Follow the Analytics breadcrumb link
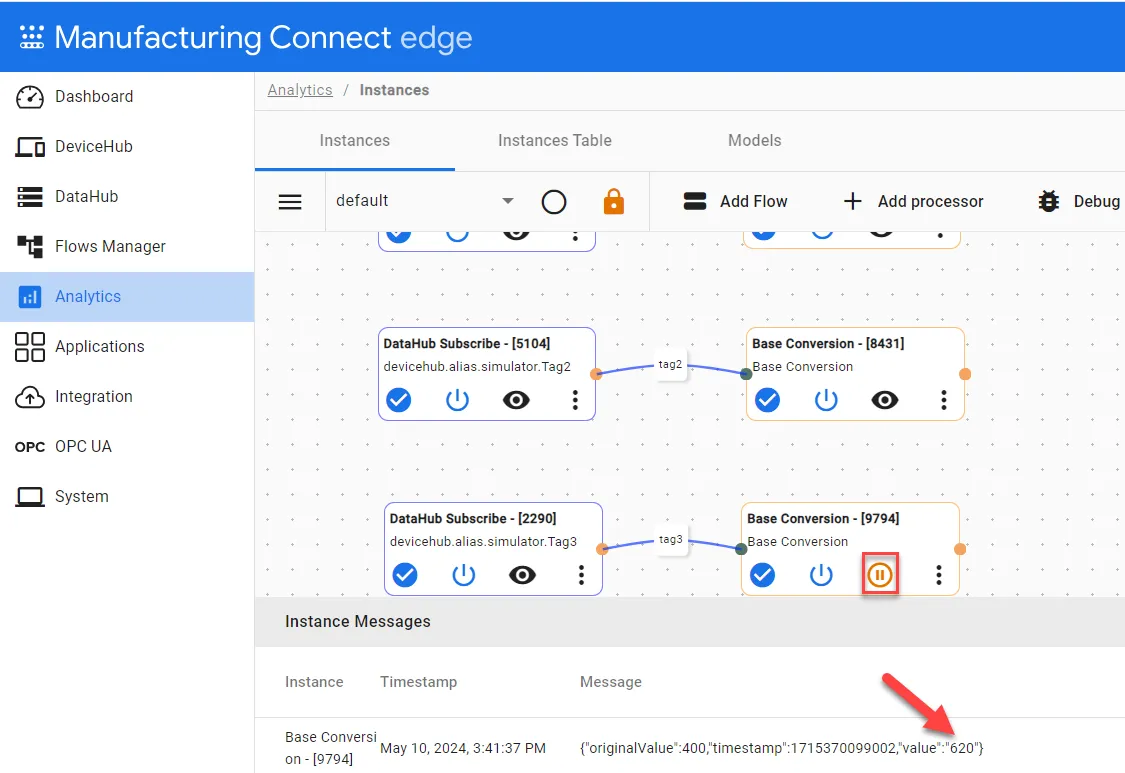 pos(300,90)
